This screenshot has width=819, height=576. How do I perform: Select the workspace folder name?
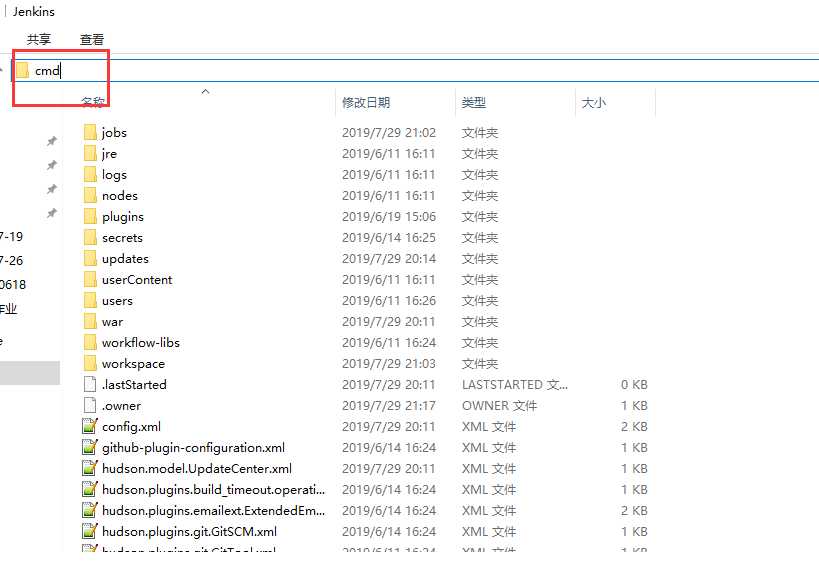(133, 364)
